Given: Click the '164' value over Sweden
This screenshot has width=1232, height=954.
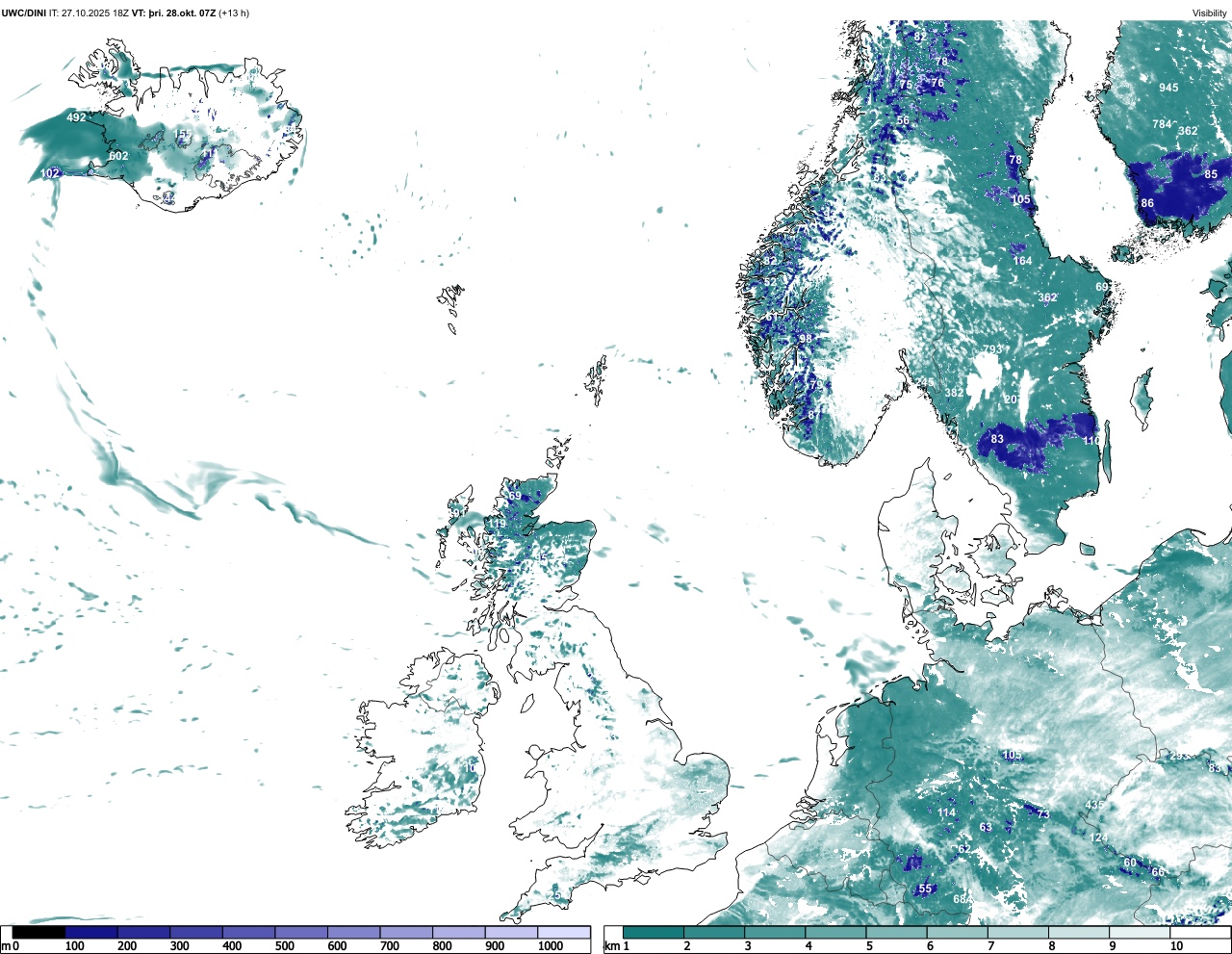Looking at the screenshot, I should point(1022,261).
